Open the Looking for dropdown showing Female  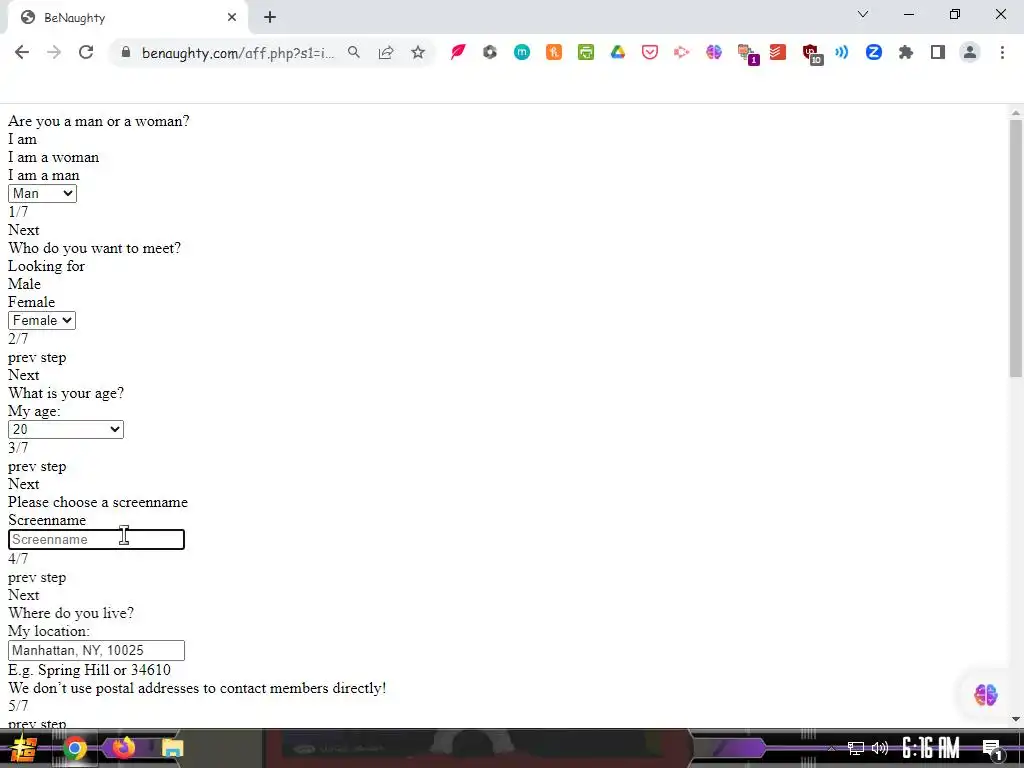[42, 320]
